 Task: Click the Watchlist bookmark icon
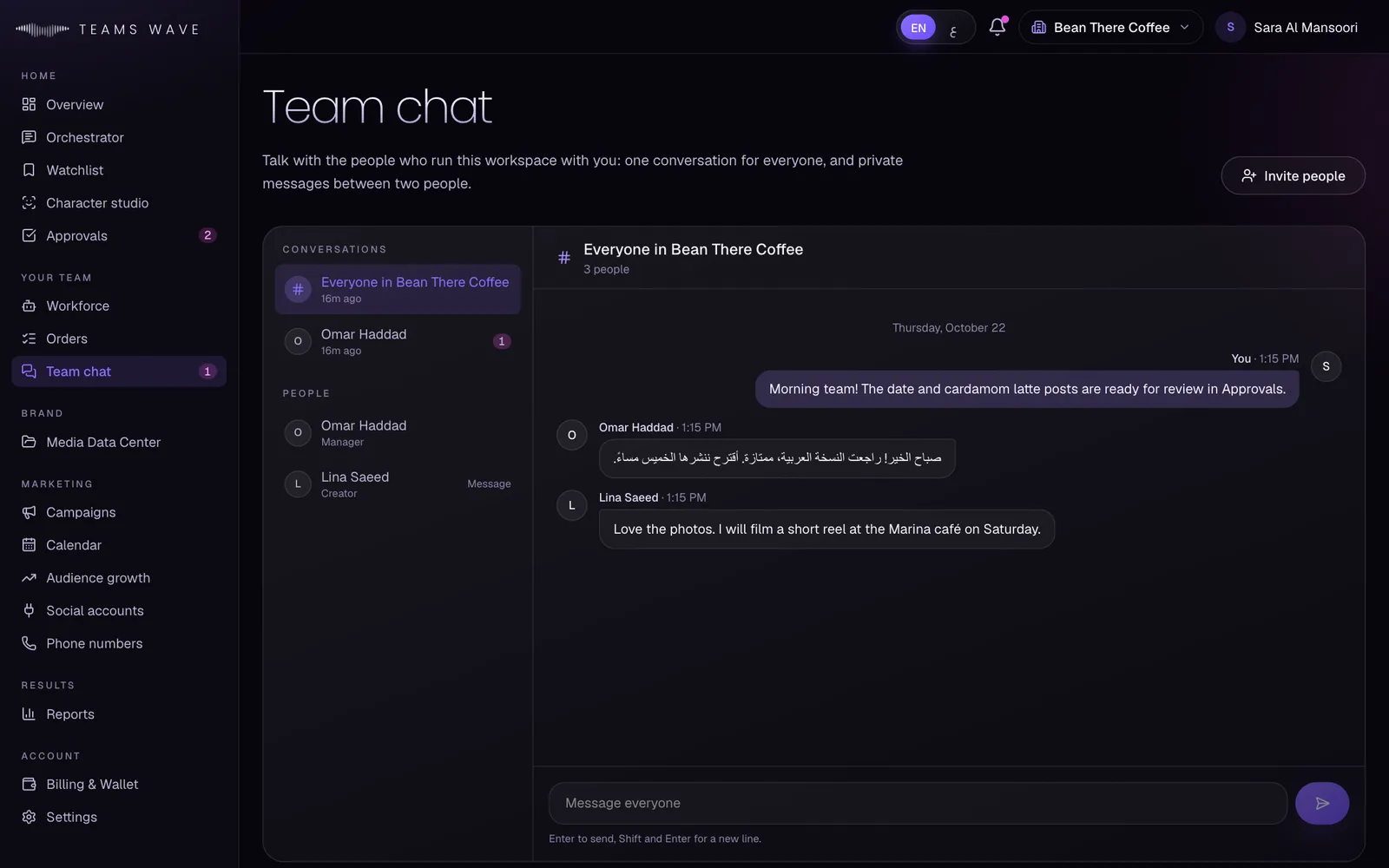(29, 170)
